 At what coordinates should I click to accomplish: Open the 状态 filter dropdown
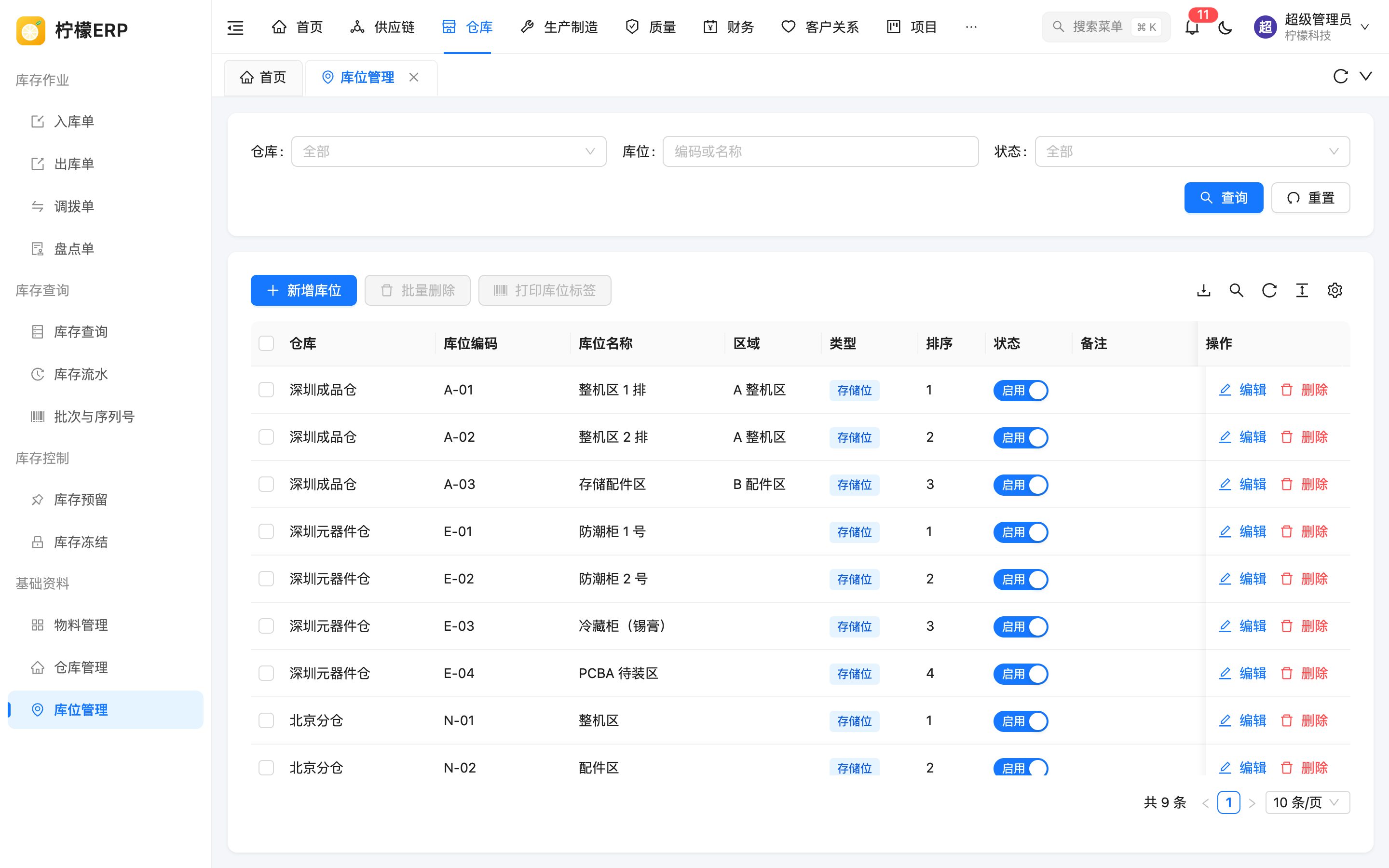pyautogui.click(x=1192, y=151)
